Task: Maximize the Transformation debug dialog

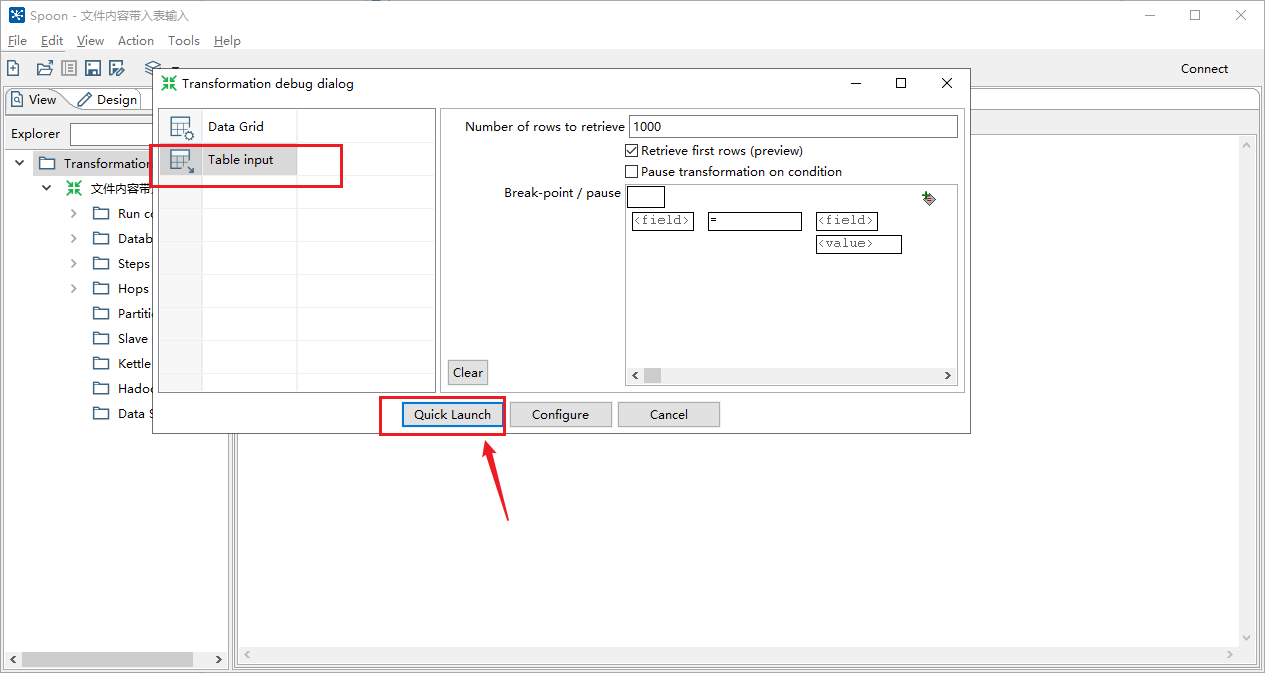Action: [901, 83]
